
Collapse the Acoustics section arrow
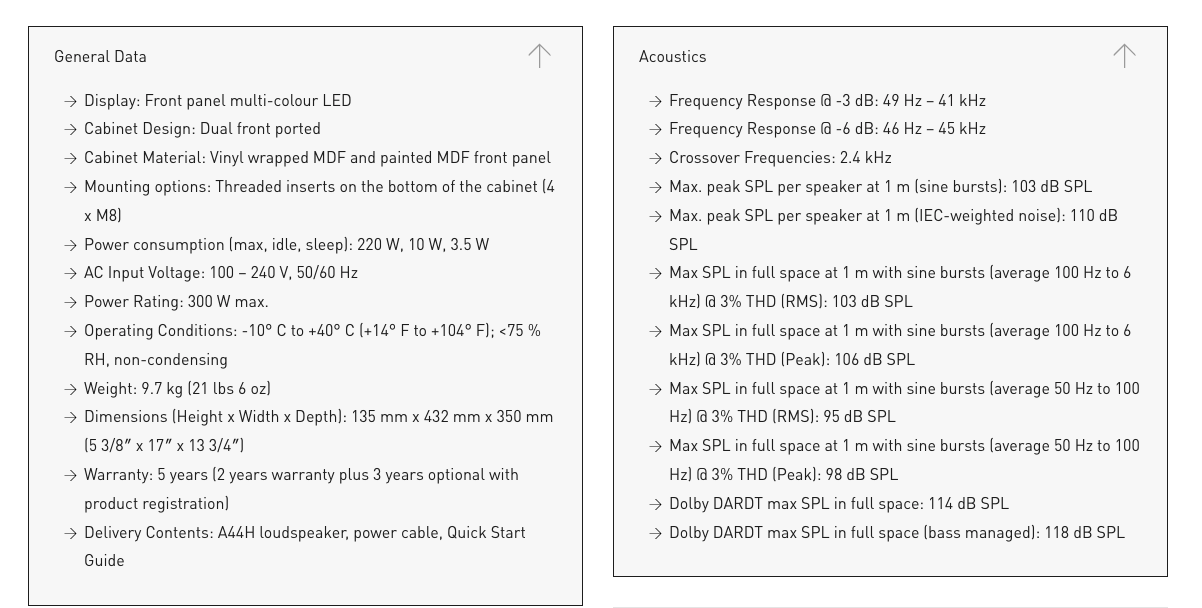pyautogui.click(x=1124, y=56)
